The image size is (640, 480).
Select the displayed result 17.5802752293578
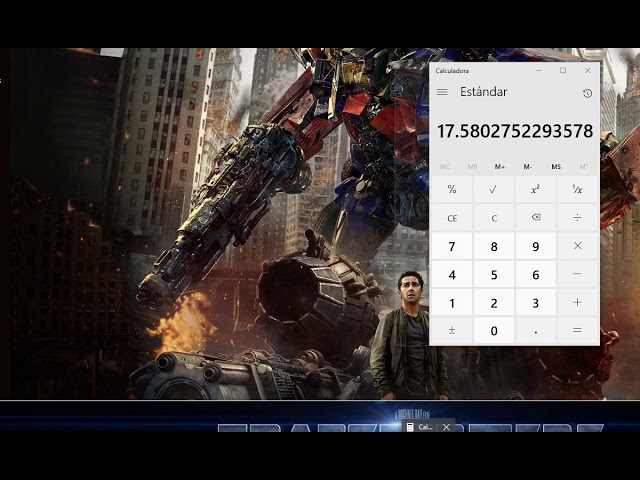pyautogui.click(x=515, y=131)
